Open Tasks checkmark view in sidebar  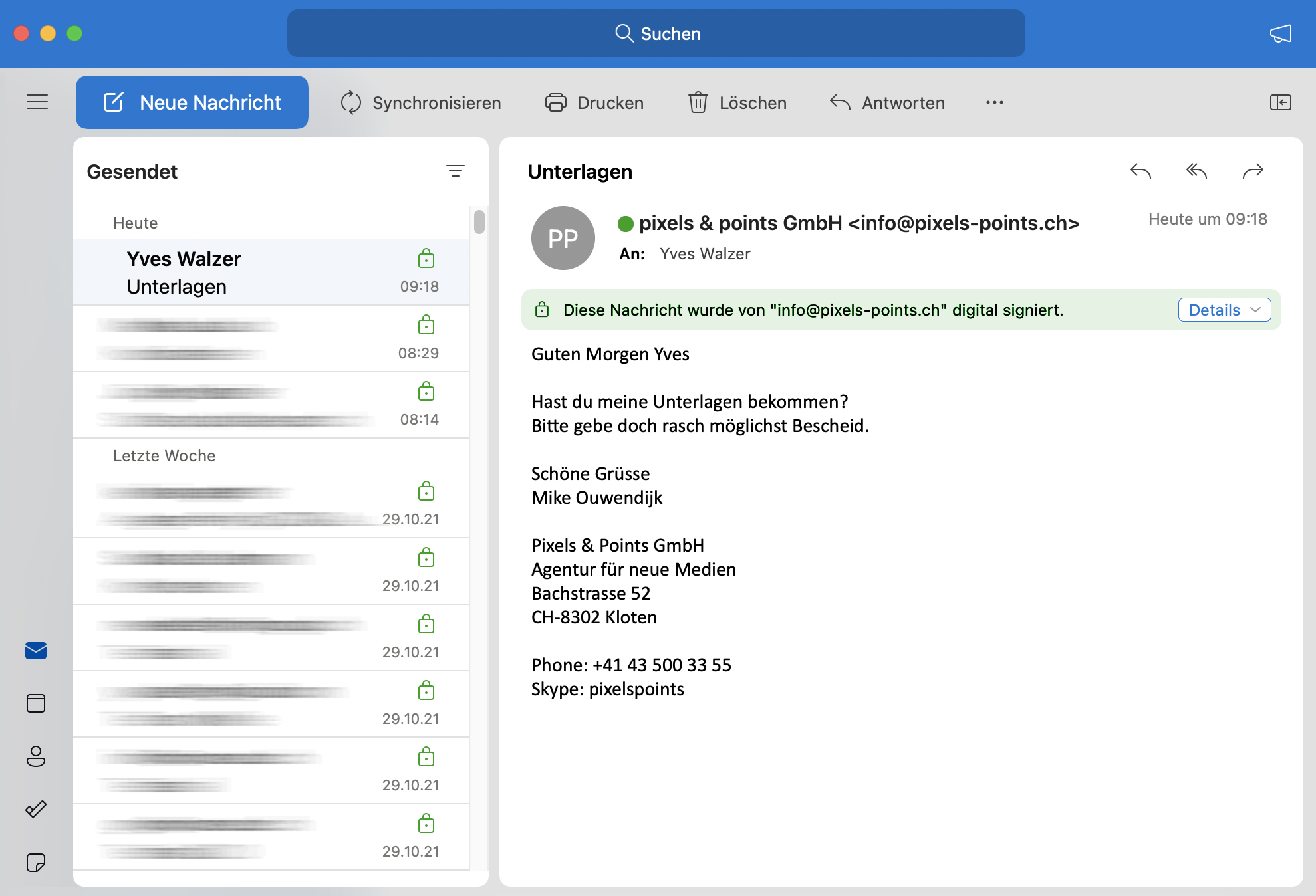coord(36,809)
